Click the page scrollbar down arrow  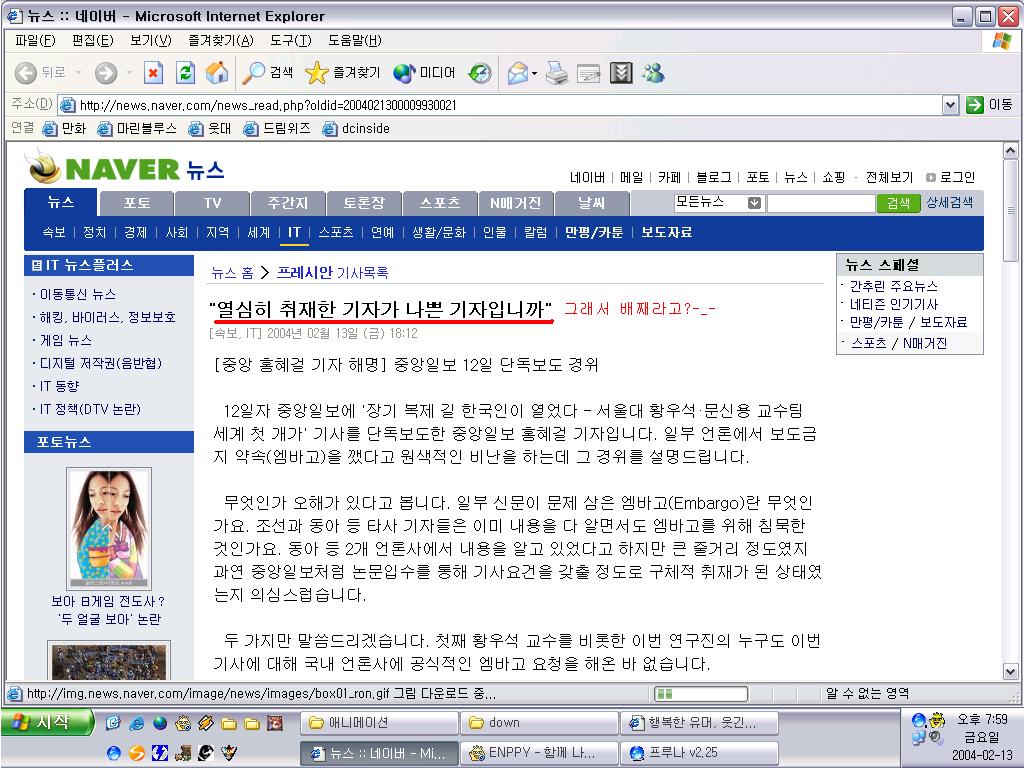coord(1010,672)
